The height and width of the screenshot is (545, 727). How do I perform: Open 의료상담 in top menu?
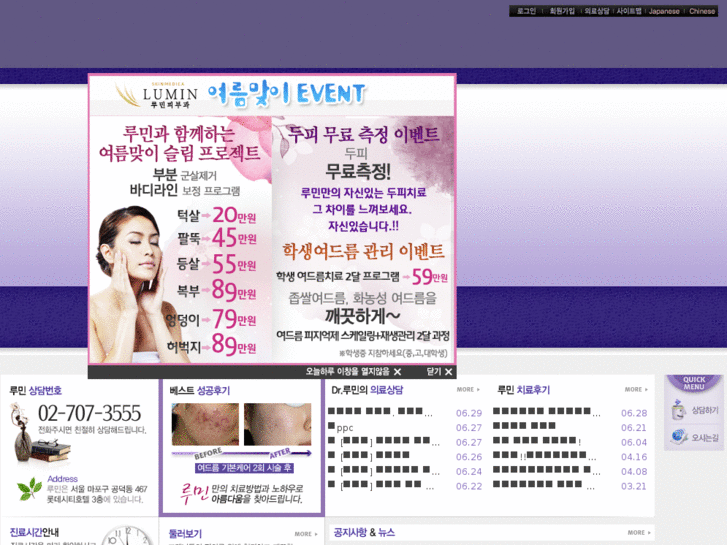pos(596,11)
